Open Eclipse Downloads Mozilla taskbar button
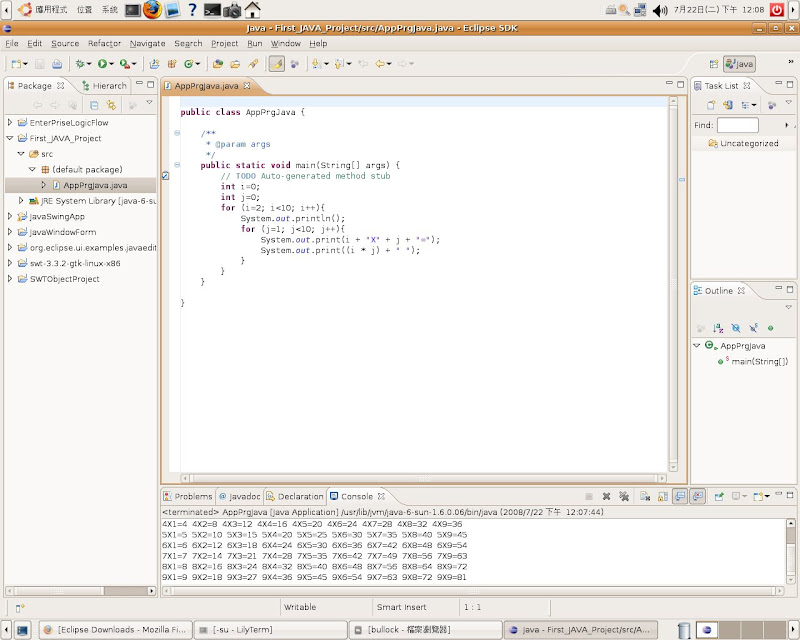This screenshot has width=800, height=640. 115,630
